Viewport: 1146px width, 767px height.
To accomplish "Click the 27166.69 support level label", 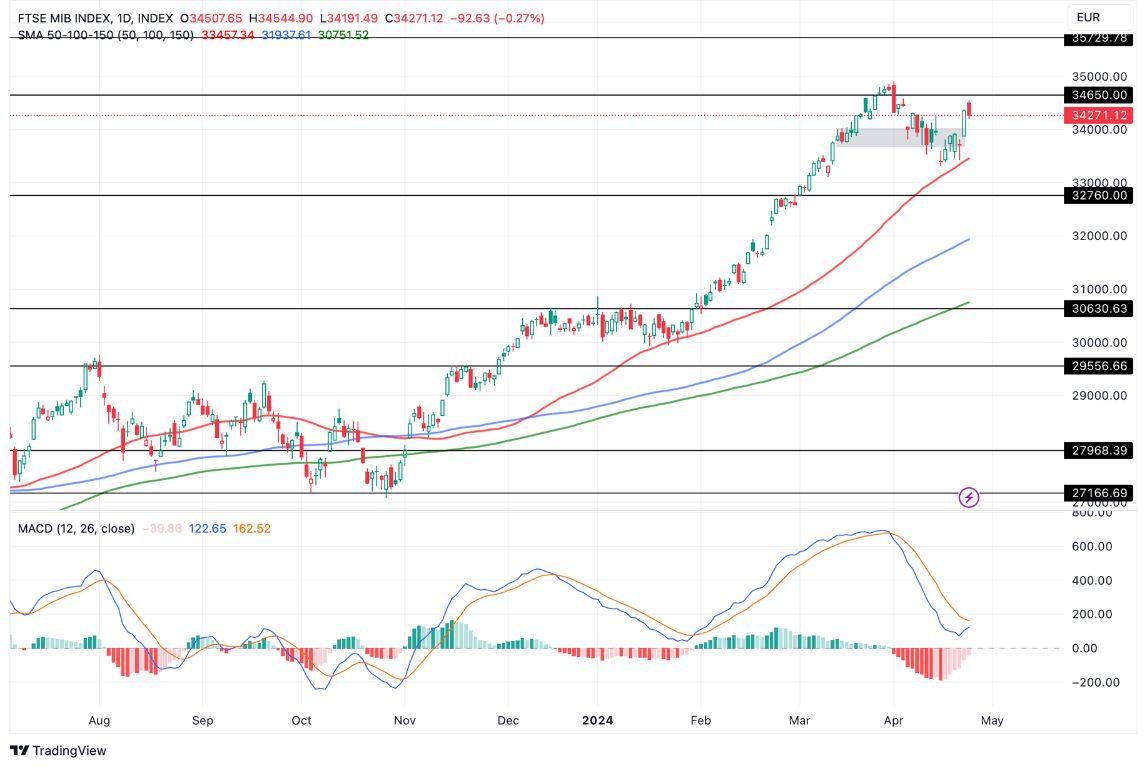I will coord(1097,493).
